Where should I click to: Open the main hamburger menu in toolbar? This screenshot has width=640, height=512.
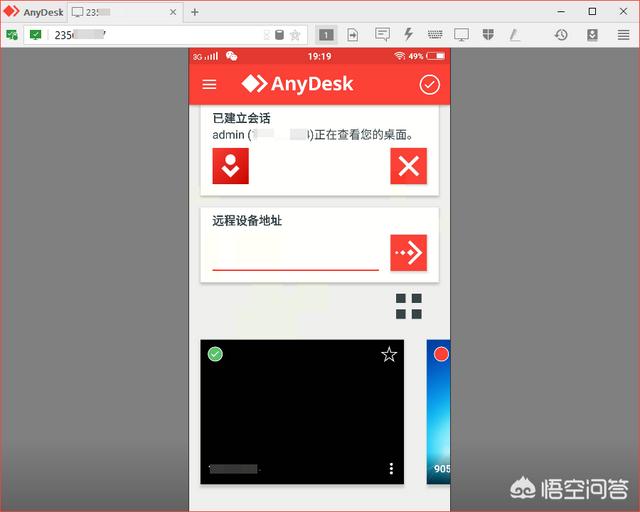(623, 35)
